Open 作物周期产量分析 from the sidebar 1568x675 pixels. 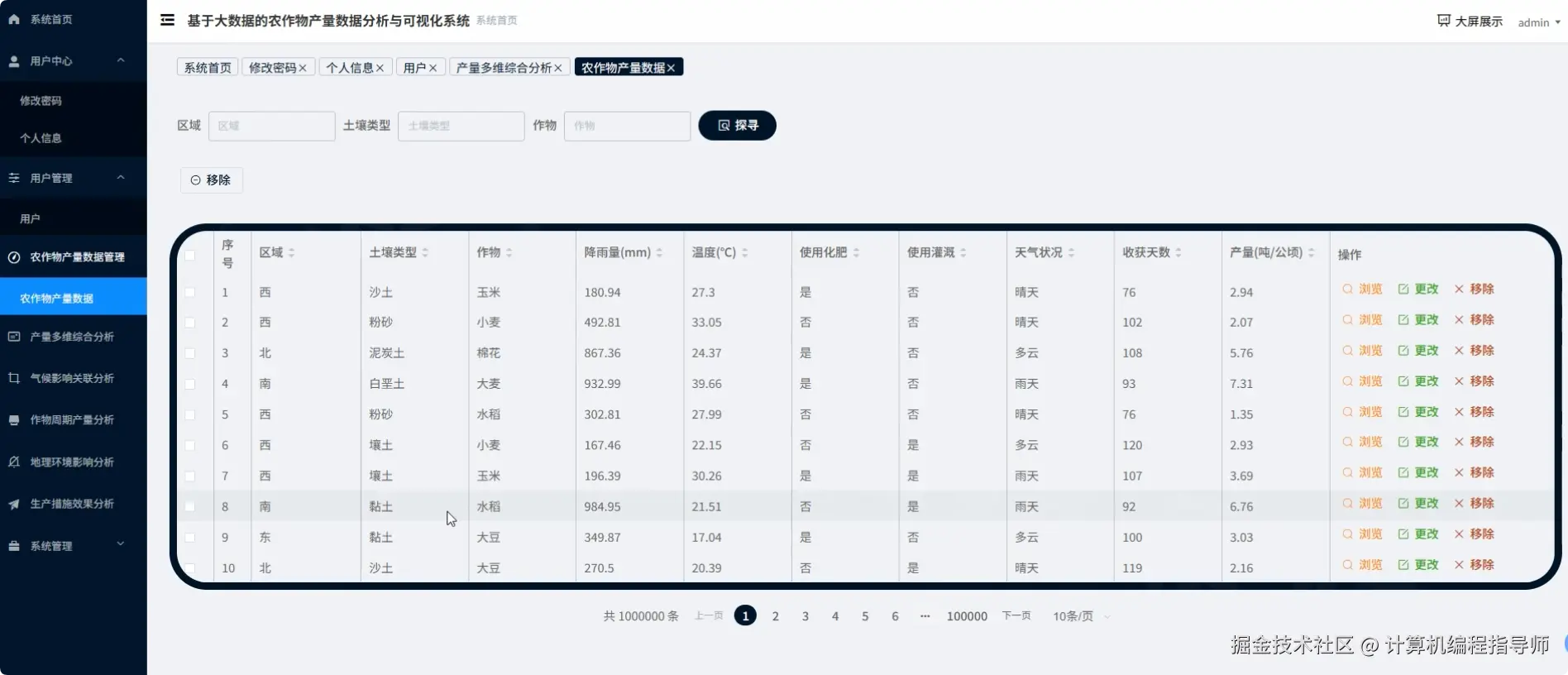pos(74,420)
